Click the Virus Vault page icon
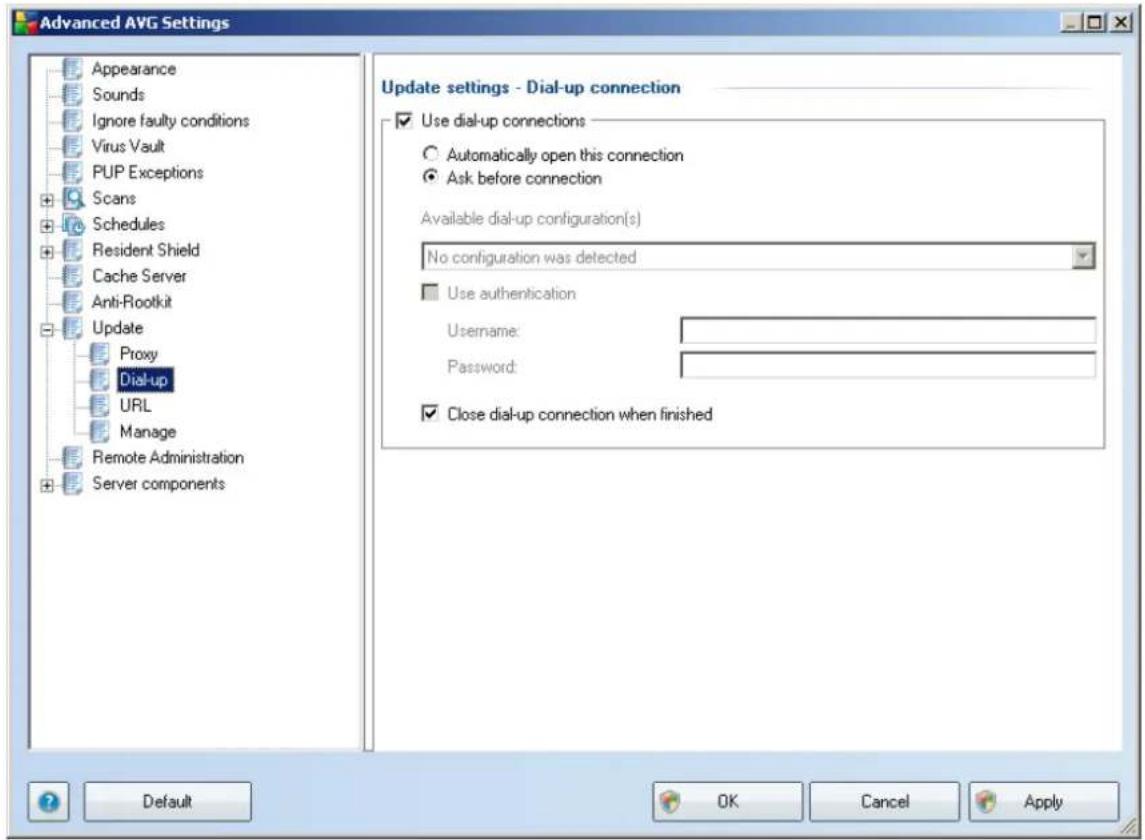Image resolution: width=1145 pixels, height=840 pixels. (x=72, y=146)
